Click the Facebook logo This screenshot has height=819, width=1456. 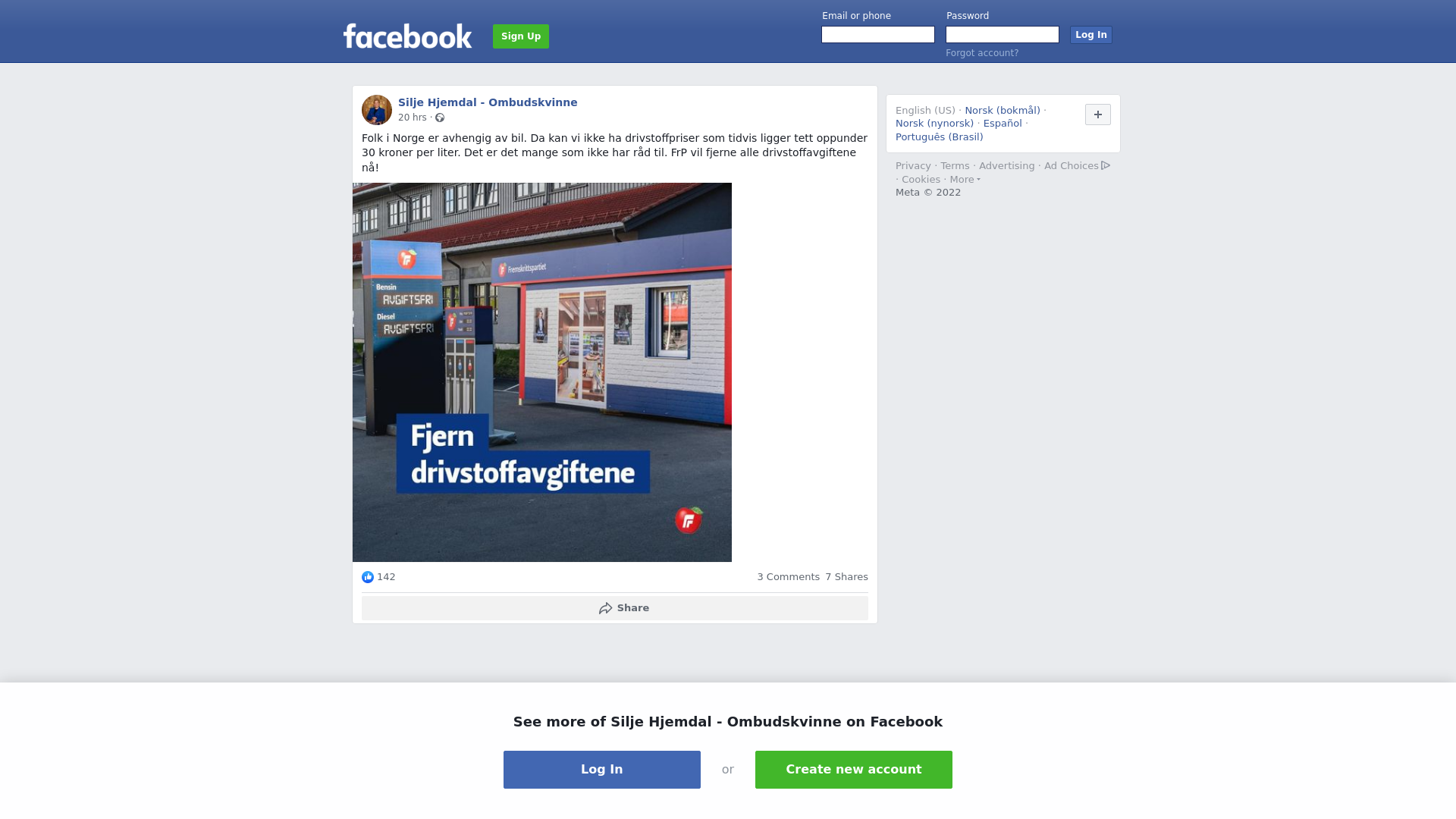pos(407,36)
